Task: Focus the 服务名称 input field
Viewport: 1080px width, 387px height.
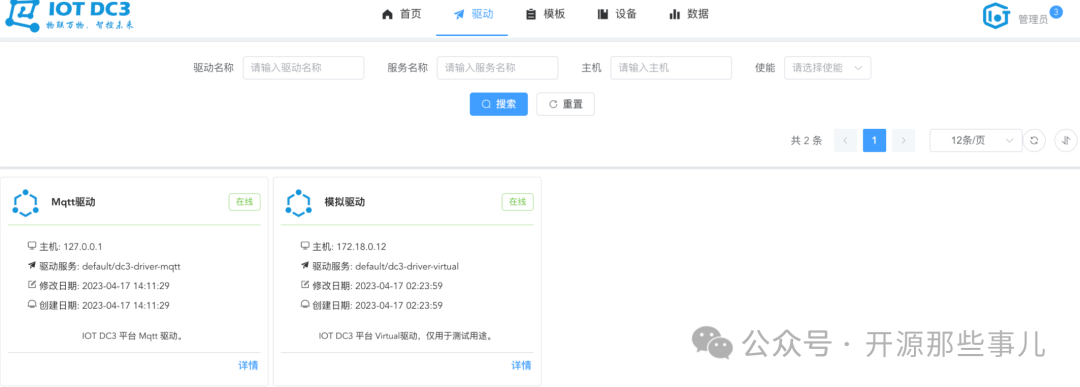Action: point(497,68)
